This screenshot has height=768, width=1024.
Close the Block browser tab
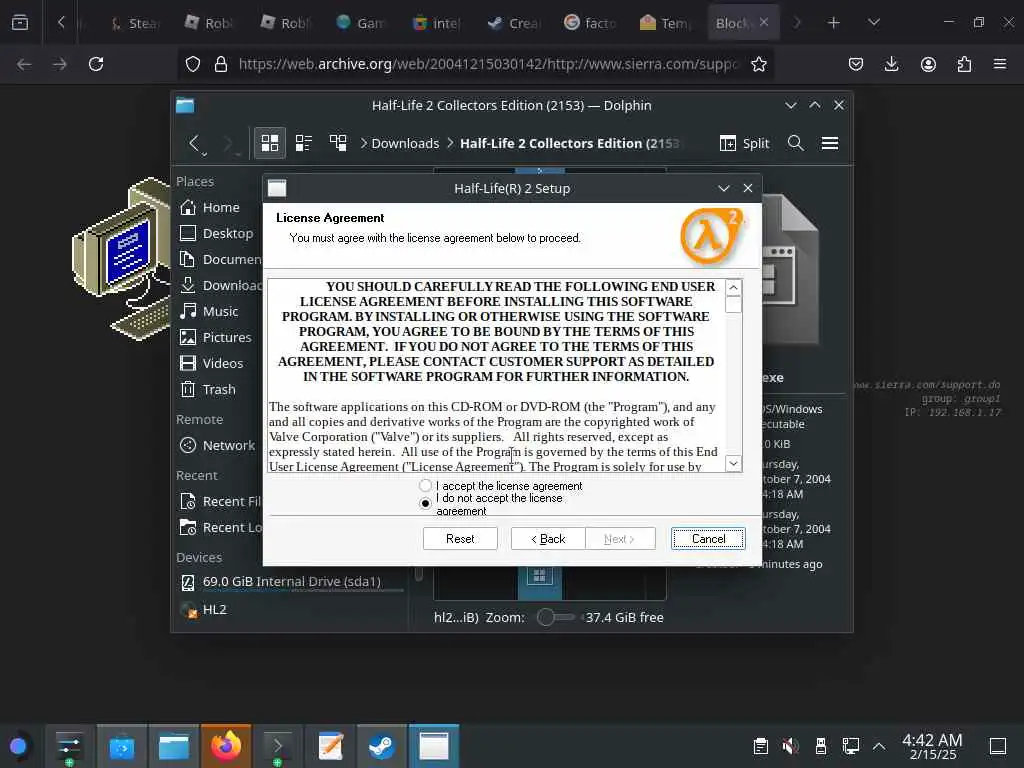764,22
